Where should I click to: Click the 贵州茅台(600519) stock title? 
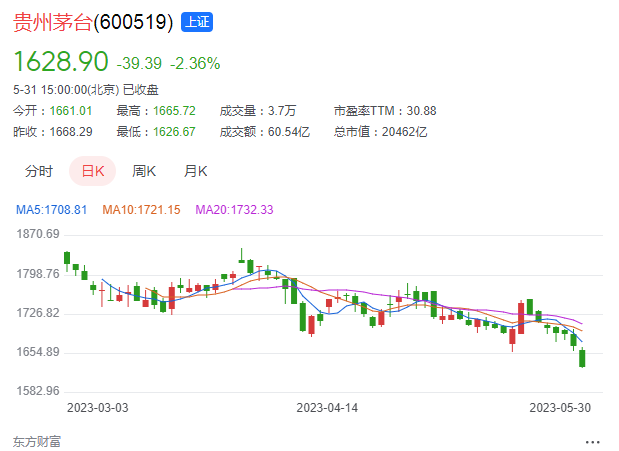[x=93, y=22]
